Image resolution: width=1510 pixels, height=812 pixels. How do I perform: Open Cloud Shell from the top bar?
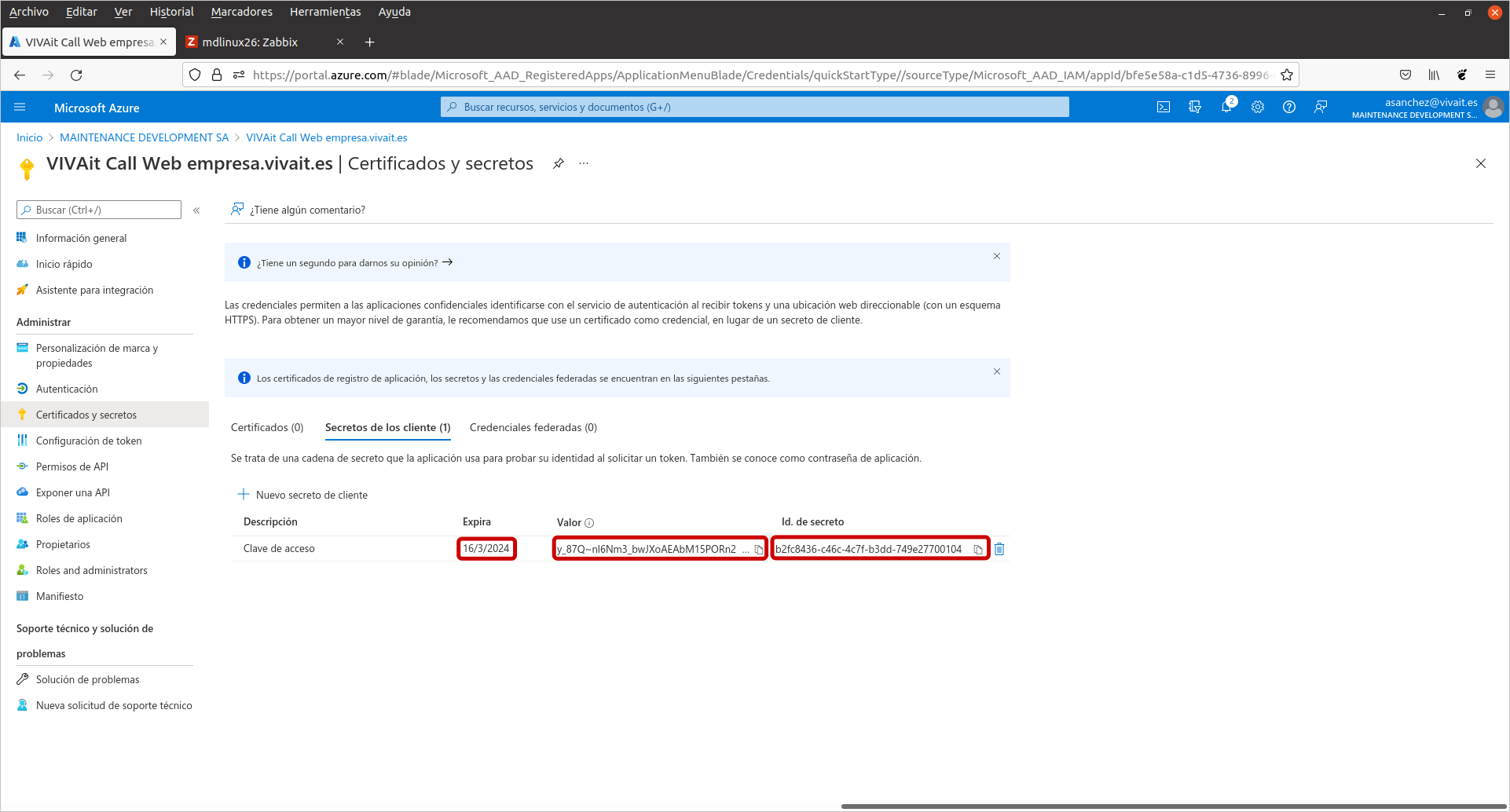(1164, 108)
